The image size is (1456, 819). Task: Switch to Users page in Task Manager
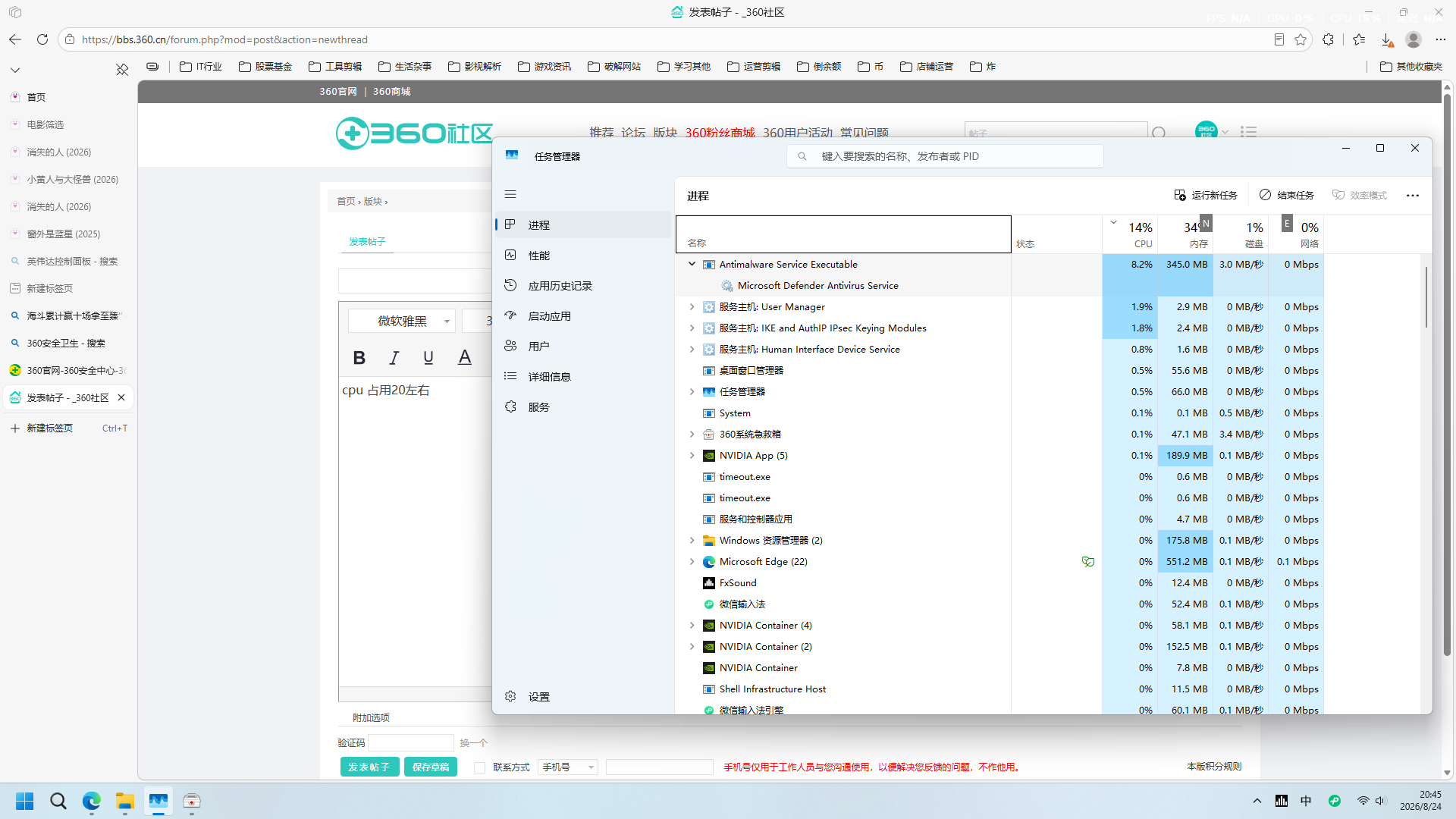click(583, 347)
